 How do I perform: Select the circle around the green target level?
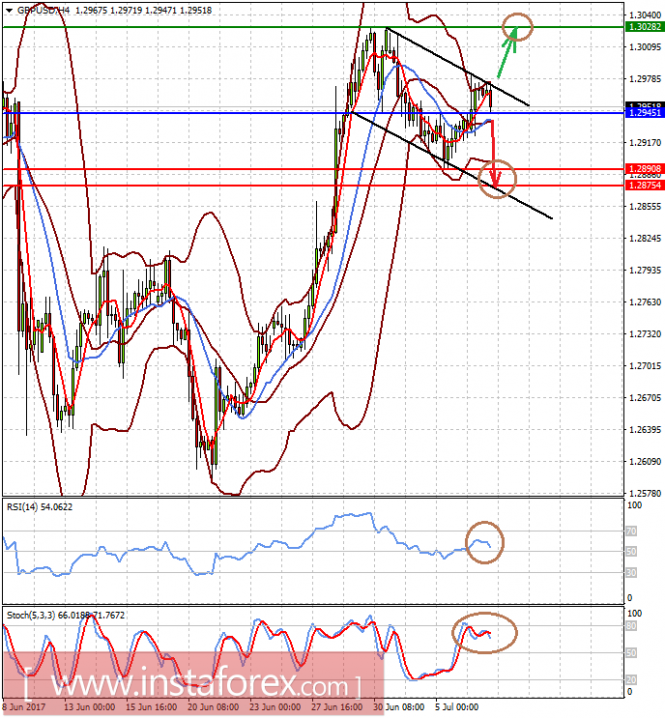click(x=518, y=27)
